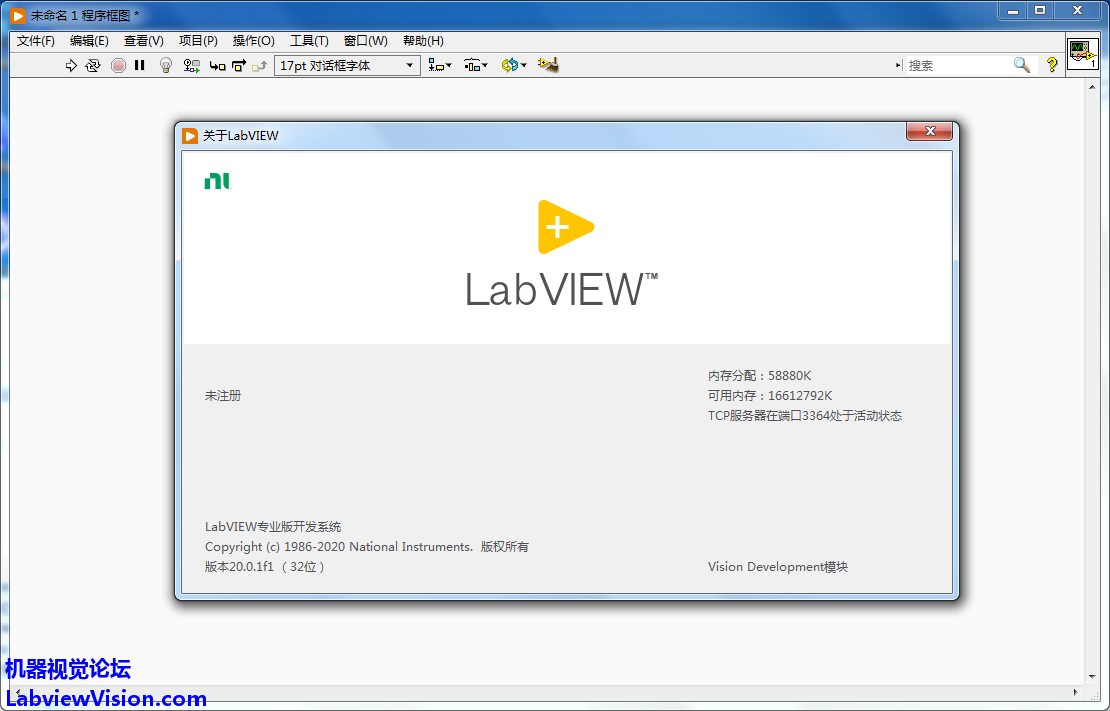This screenshot has width=1110, height=711.
Task: Toggle Retain Wire Values button
Action: pyautogui.click(x=192, y=65)
